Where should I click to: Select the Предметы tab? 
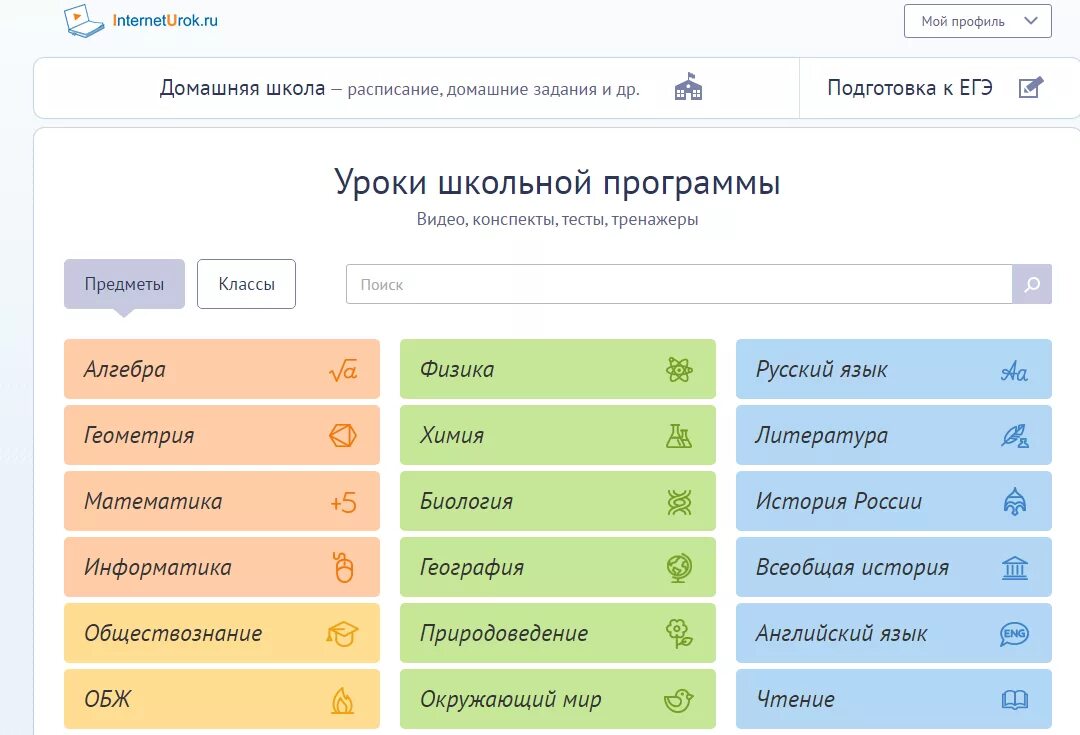point(124,283)
